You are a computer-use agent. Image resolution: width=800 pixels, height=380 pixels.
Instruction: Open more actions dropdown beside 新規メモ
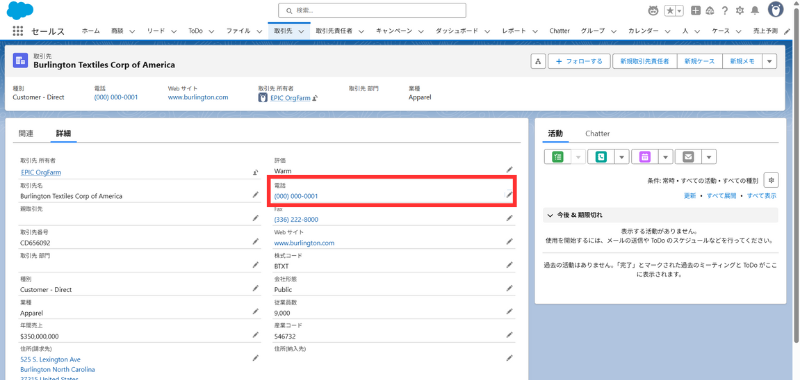pyautogui.click(x=769, y=61)
